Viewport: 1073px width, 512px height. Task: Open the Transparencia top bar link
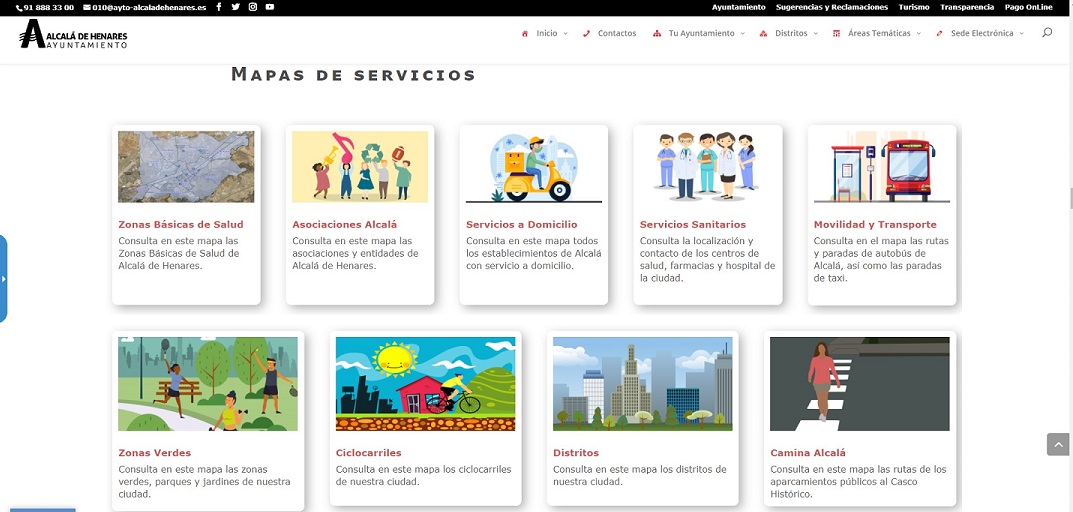(967, 7)
